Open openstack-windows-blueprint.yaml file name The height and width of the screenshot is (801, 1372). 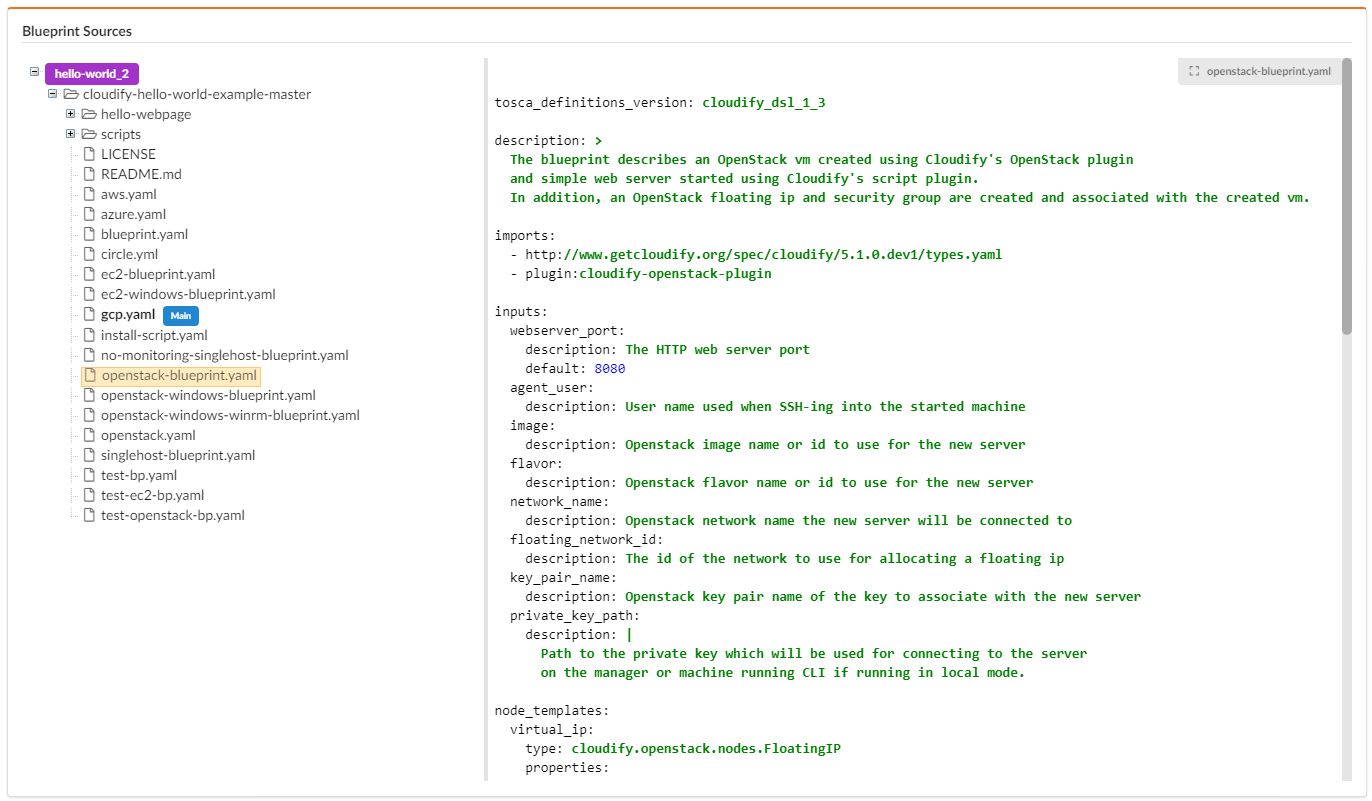(x=208, y=395)
